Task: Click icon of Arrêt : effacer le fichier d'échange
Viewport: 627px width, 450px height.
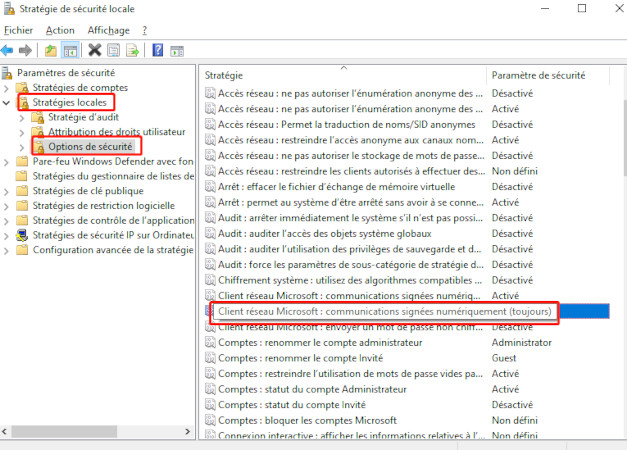Action: point(210,187)
